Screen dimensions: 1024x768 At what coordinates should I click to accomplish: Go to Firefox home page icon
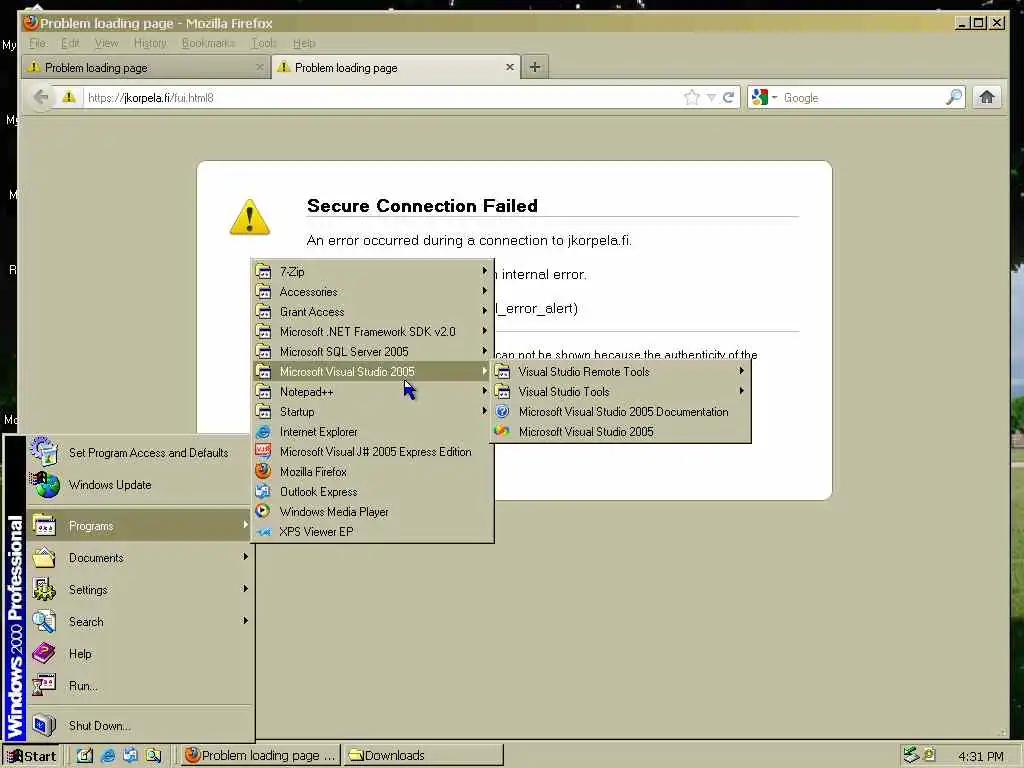point(987,97)
